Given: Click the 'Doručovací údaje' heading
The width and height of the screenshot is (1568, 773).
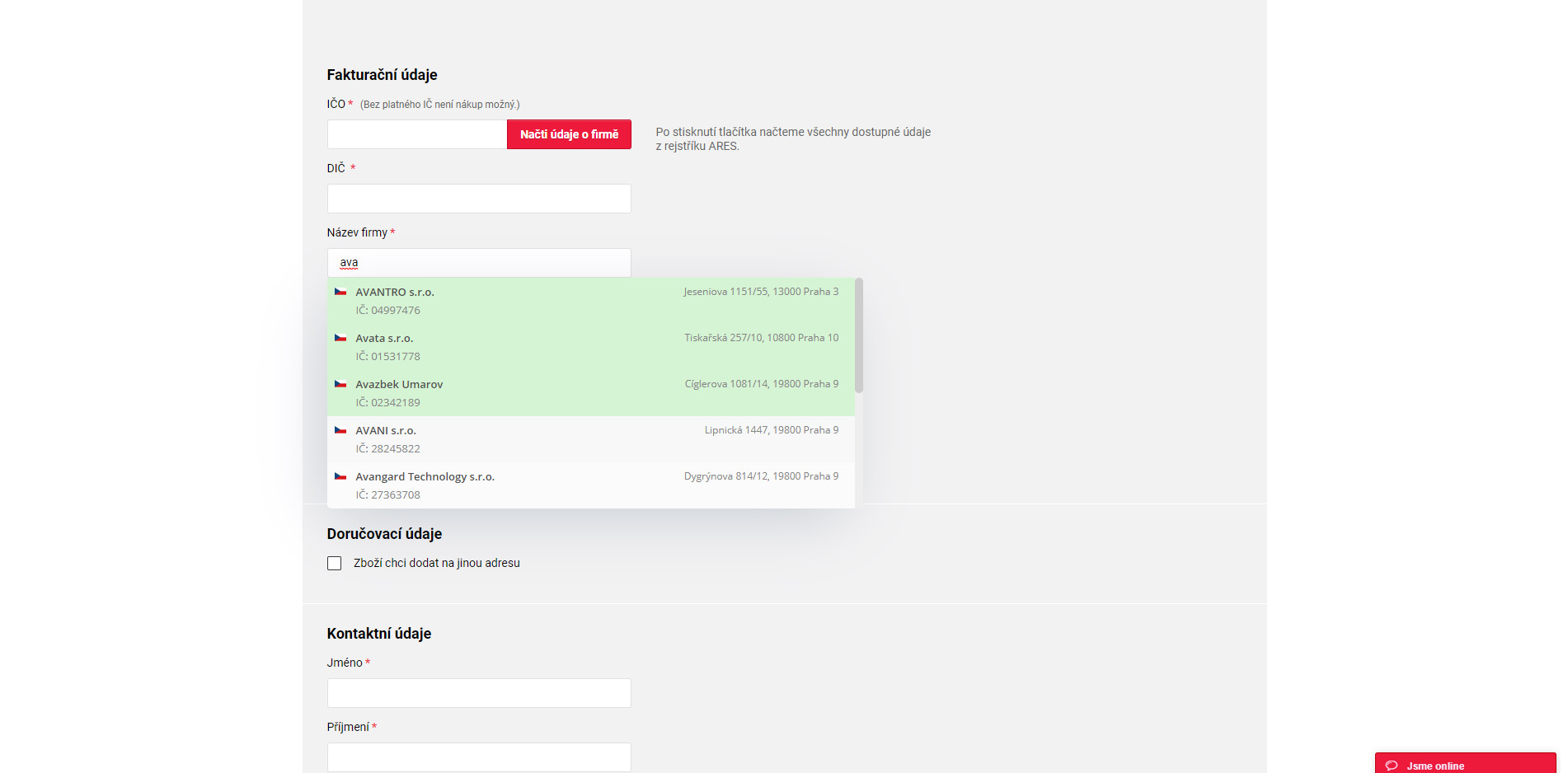Looking at the screenshot, I should pyautogui.click(x=384, y=534).
